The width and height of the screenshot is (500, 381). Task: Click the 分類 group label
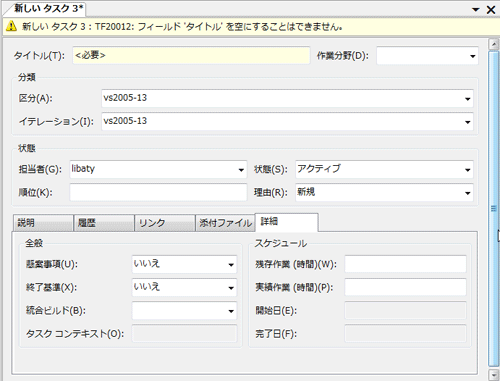(x=27, y=77)
